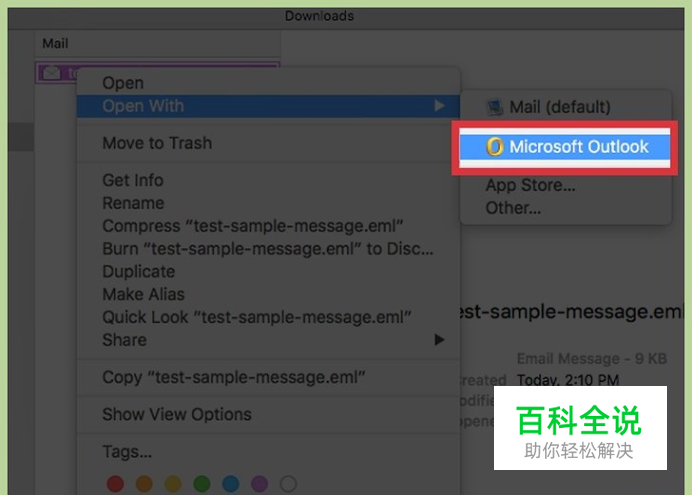Select Move to Trash

268,143
